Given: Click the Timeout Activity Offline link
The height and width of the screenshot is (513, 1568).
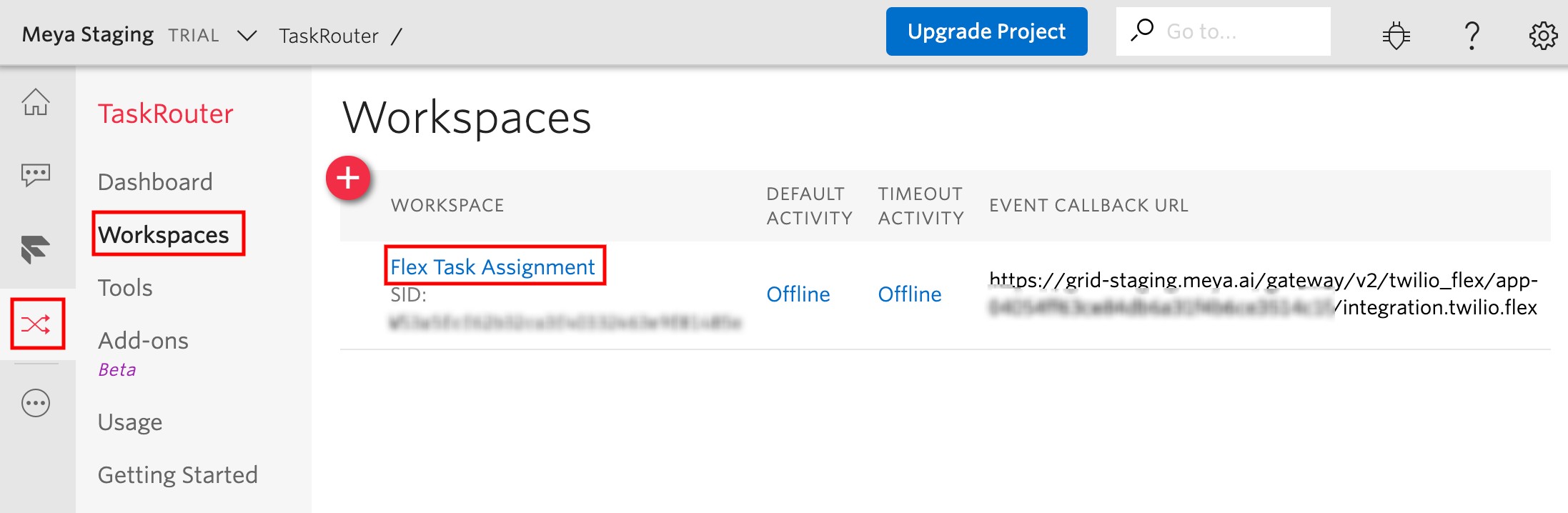Looking at the screenshot, I should [x=910, y=294].
